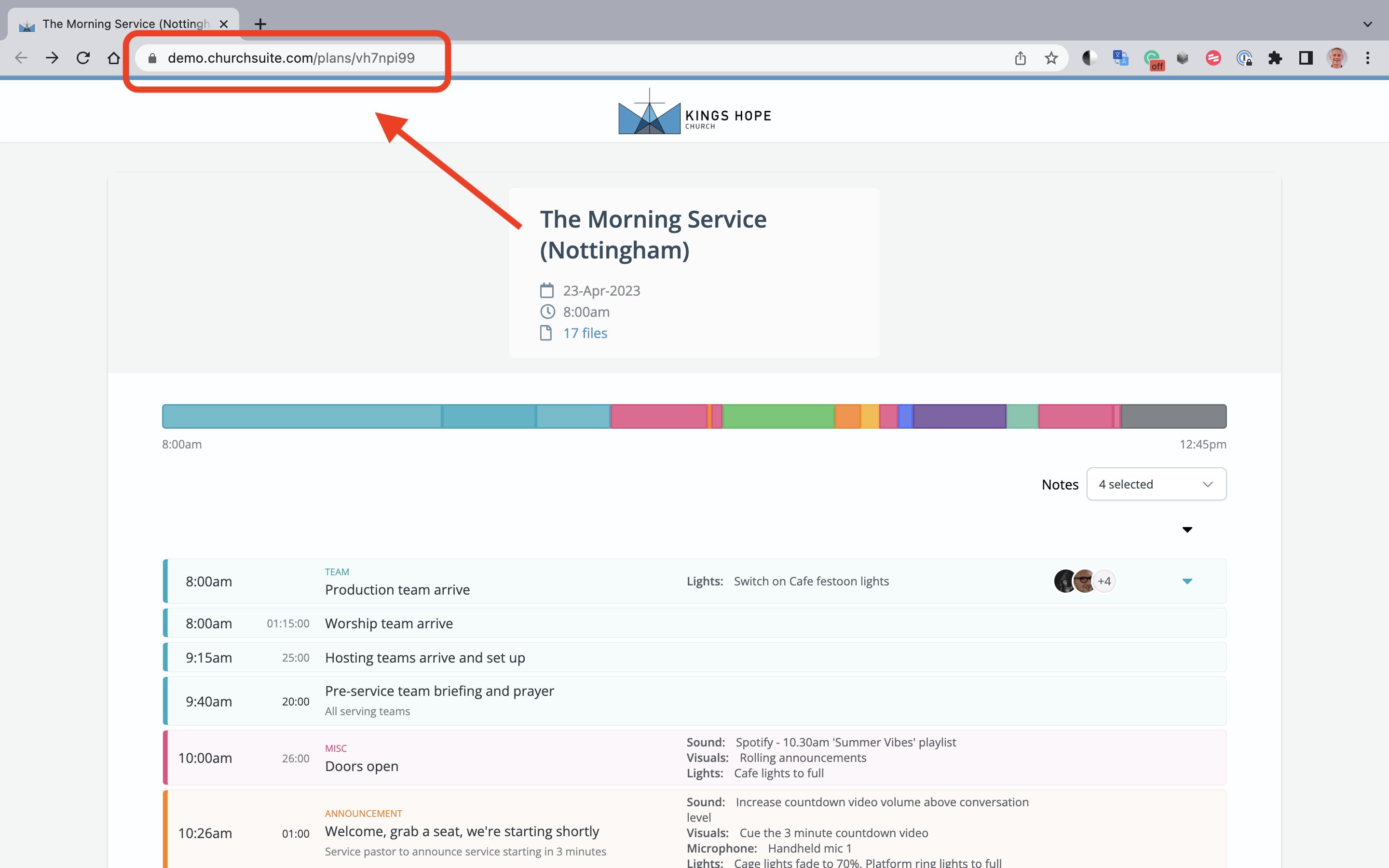This screenshot has height=868, width=1389.
Task: Open the Notes '4 selected' dropdown
Action: pos(1156,484)
